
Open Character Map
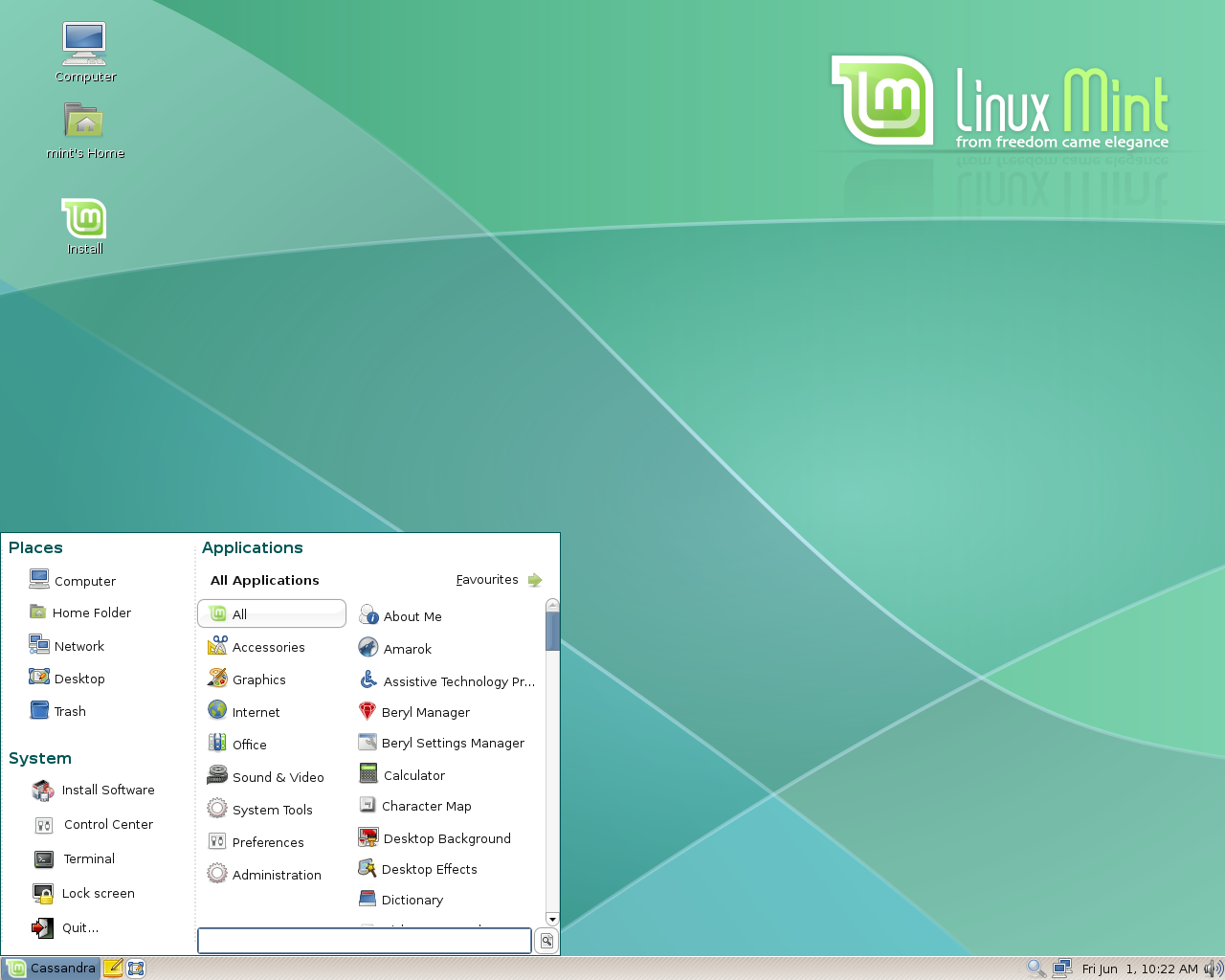click(x=414, y=806)
